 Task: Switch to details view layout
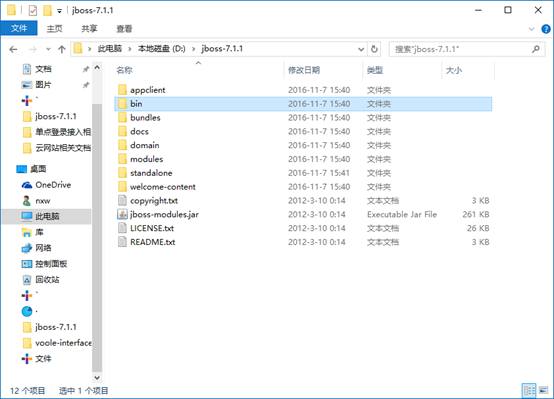[x=529, y=391]
